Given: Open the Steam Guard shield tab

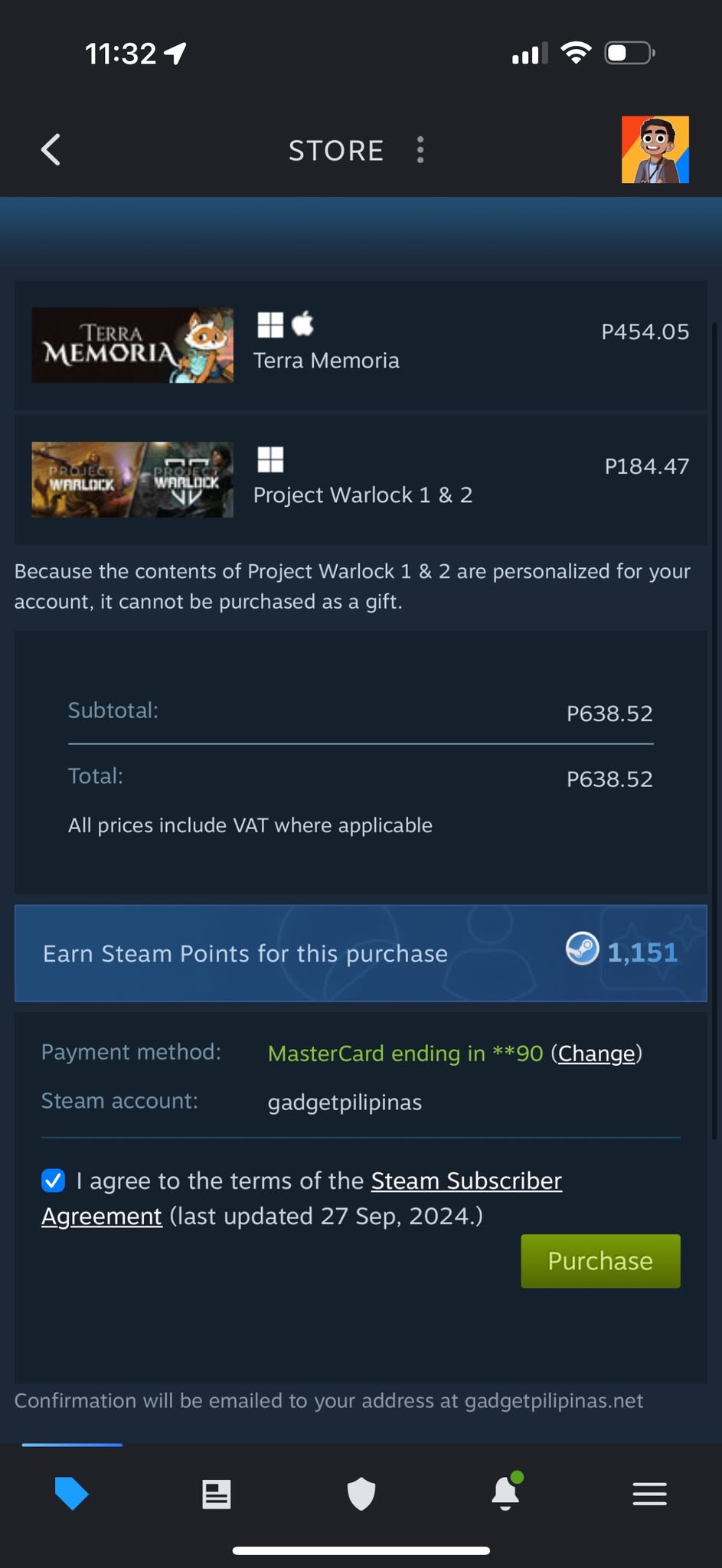Looking at the screenshot, I should pyautogui.click(x=361, y=1494).
